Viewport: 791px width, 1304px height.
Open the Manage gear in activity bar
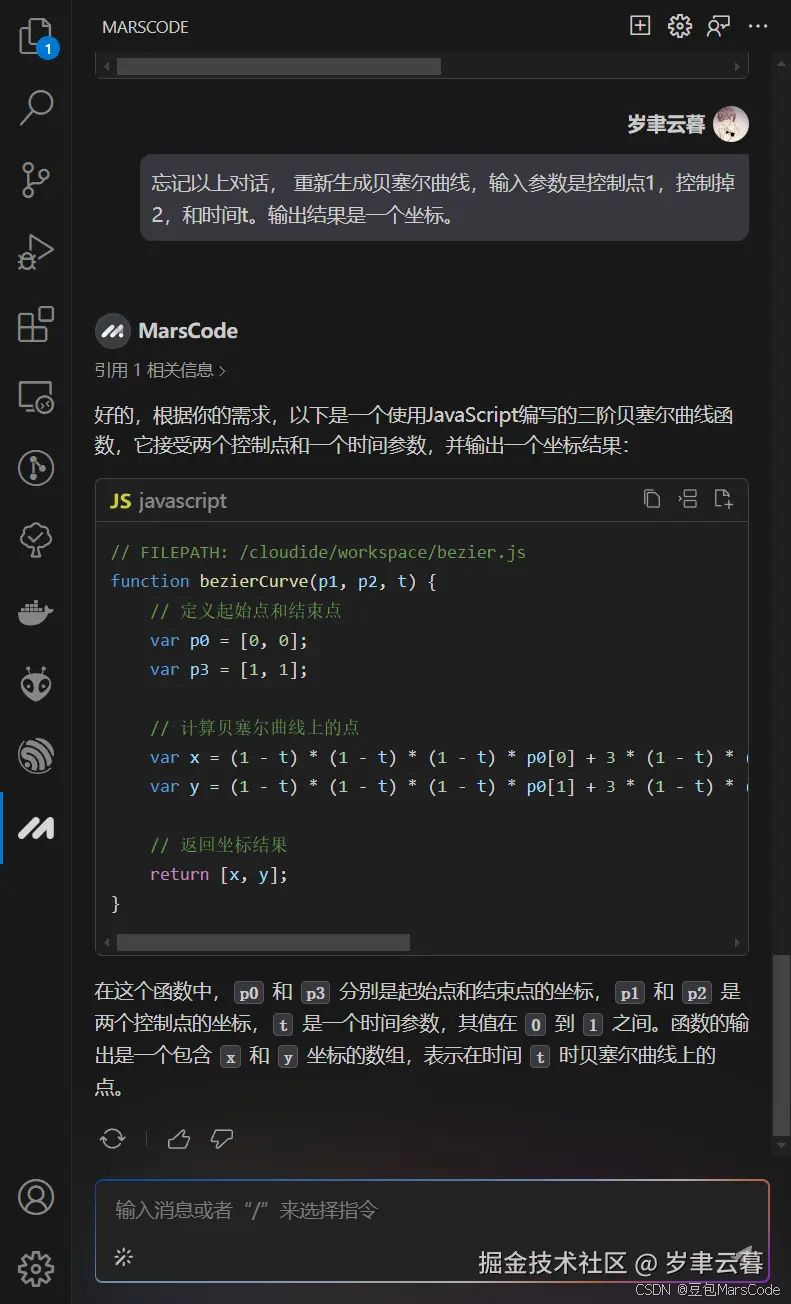coord(36,1268)
